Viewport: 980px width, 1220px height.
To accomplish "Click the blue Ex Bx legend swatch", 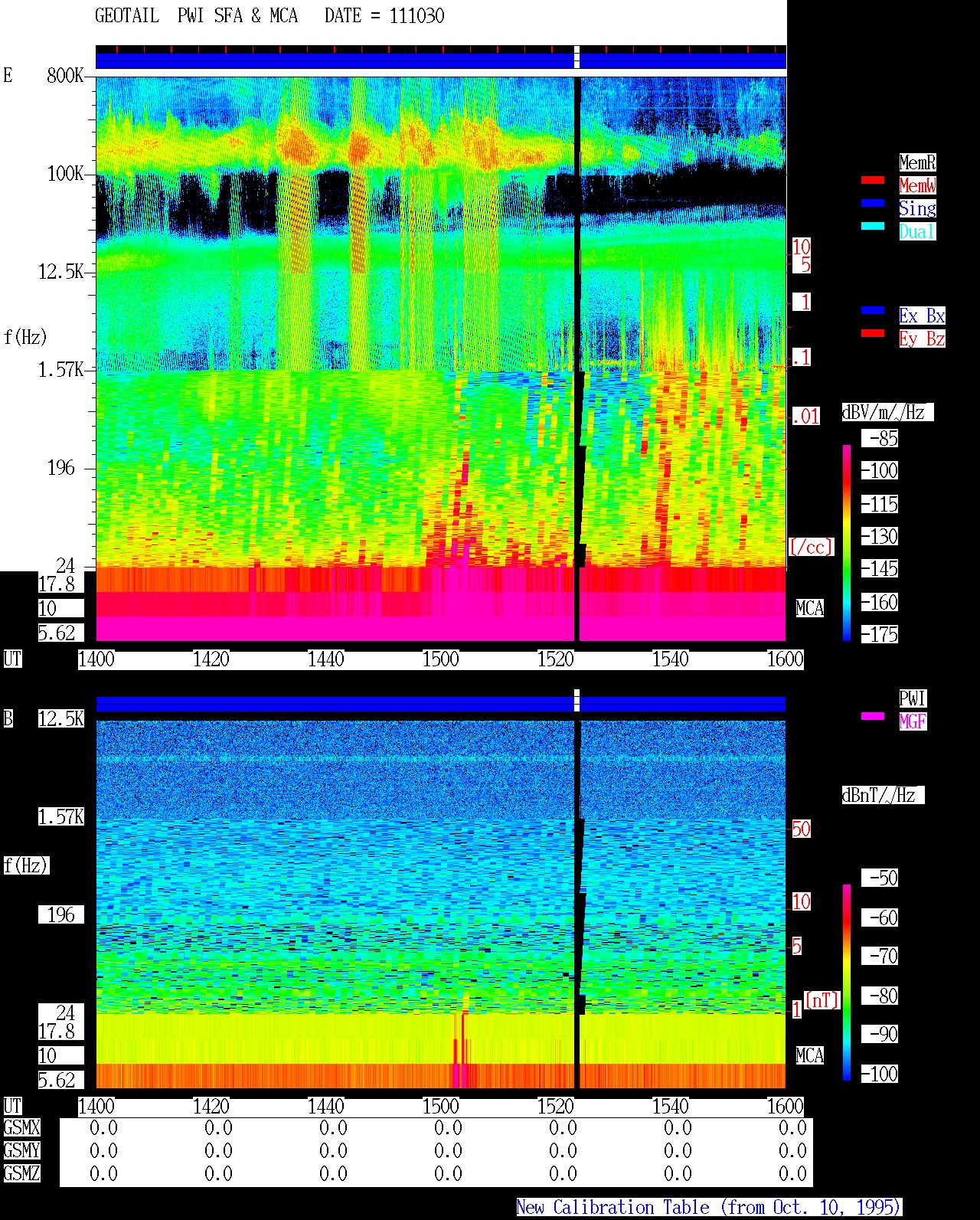I will click(x=872, y=310).
